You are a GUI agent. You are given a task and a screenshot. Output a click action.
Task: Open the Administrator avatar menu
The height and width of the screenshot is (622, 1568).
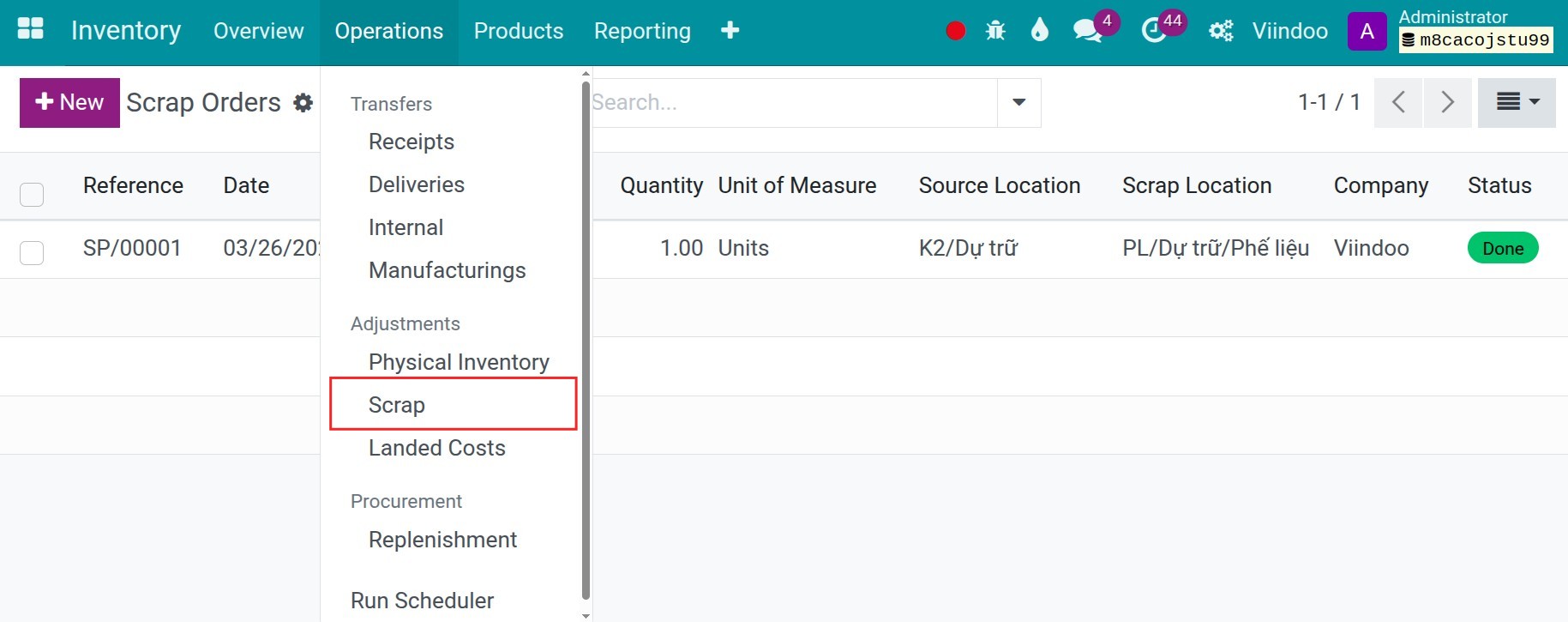pos(1367,31)
